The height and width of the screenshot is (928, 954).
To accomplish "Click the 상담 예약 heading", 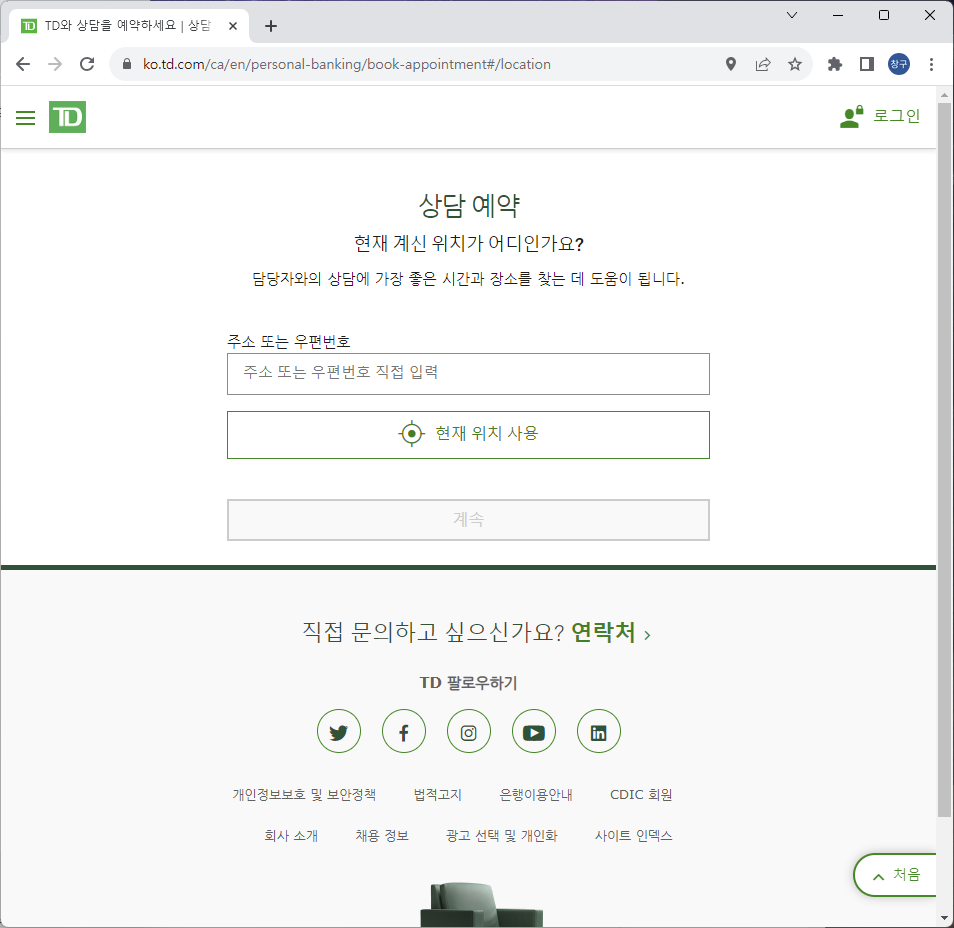I will pos(468,206).
